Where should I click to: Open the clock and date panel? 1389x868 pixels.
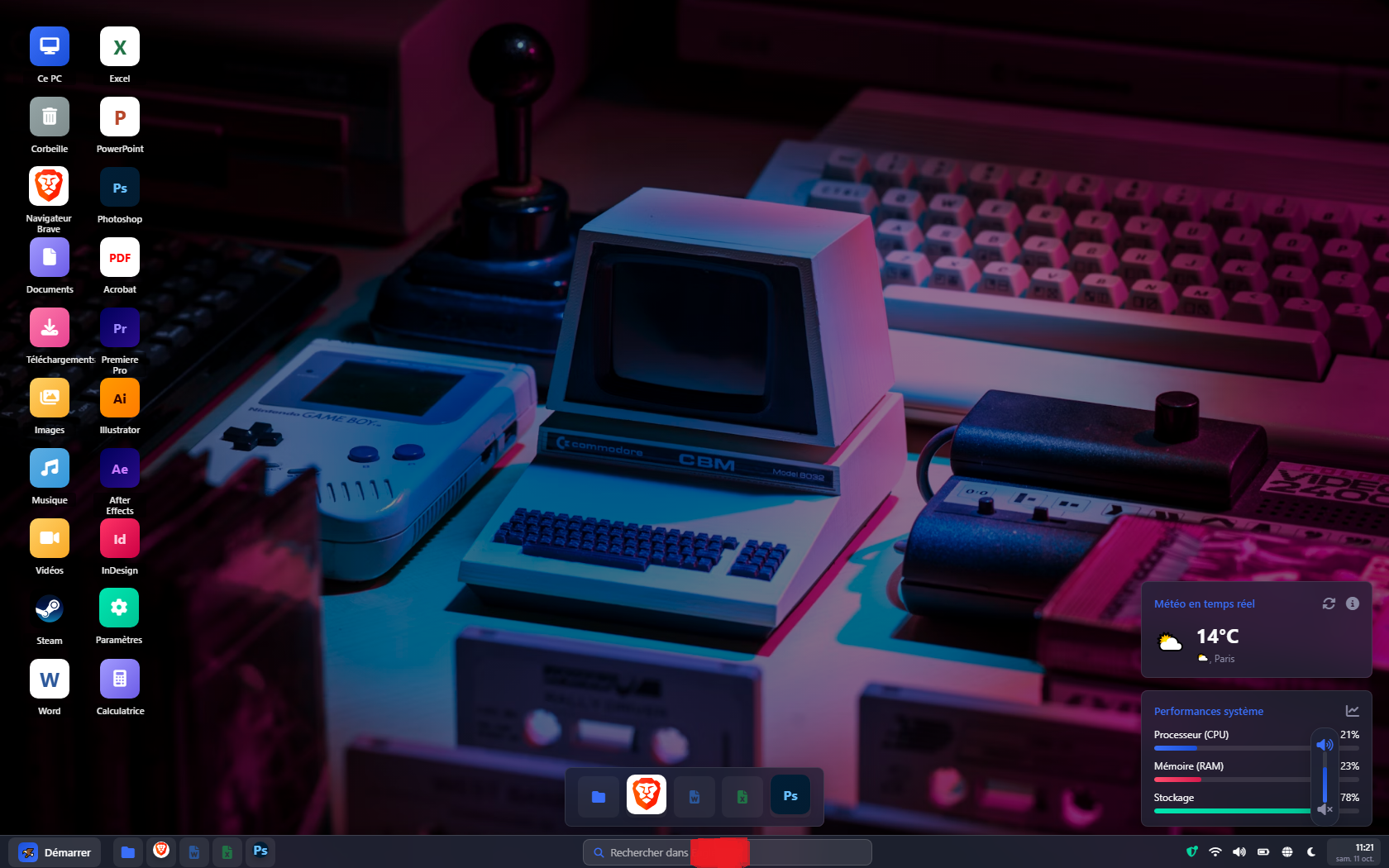1354,852
